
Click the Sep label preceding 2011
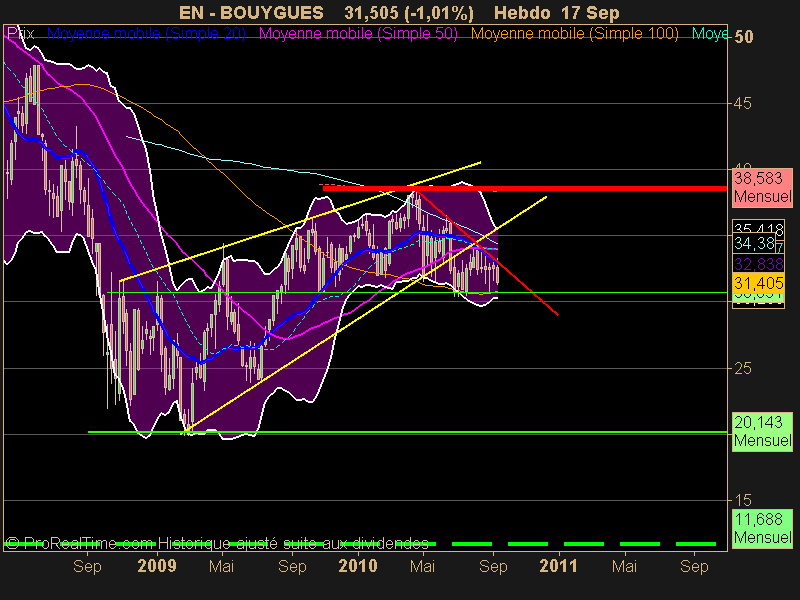(x=493, y=566)
